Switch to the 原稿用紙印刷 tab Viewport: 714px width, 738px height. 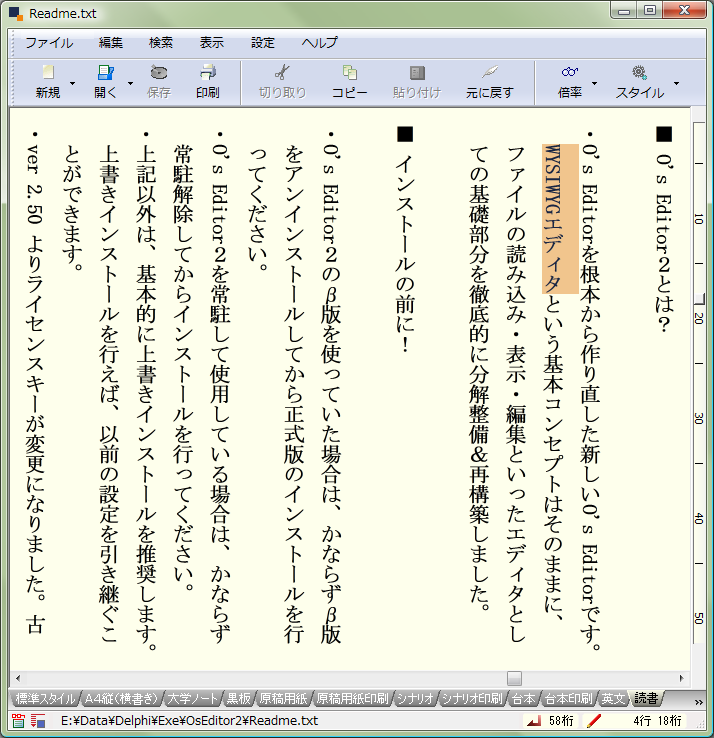352,699
